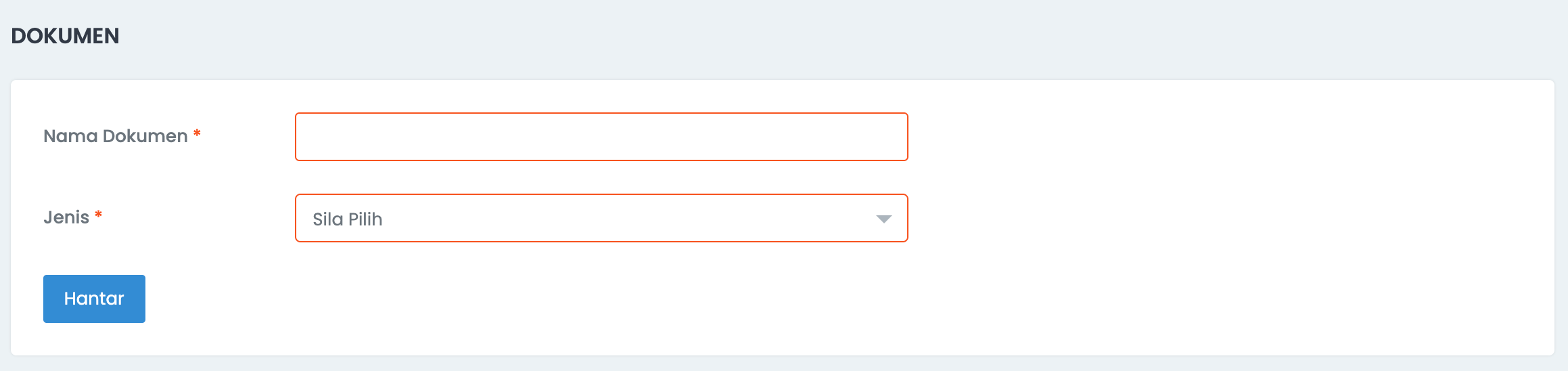Click the red asterisk beside Jenis

[x=98, y=215]
